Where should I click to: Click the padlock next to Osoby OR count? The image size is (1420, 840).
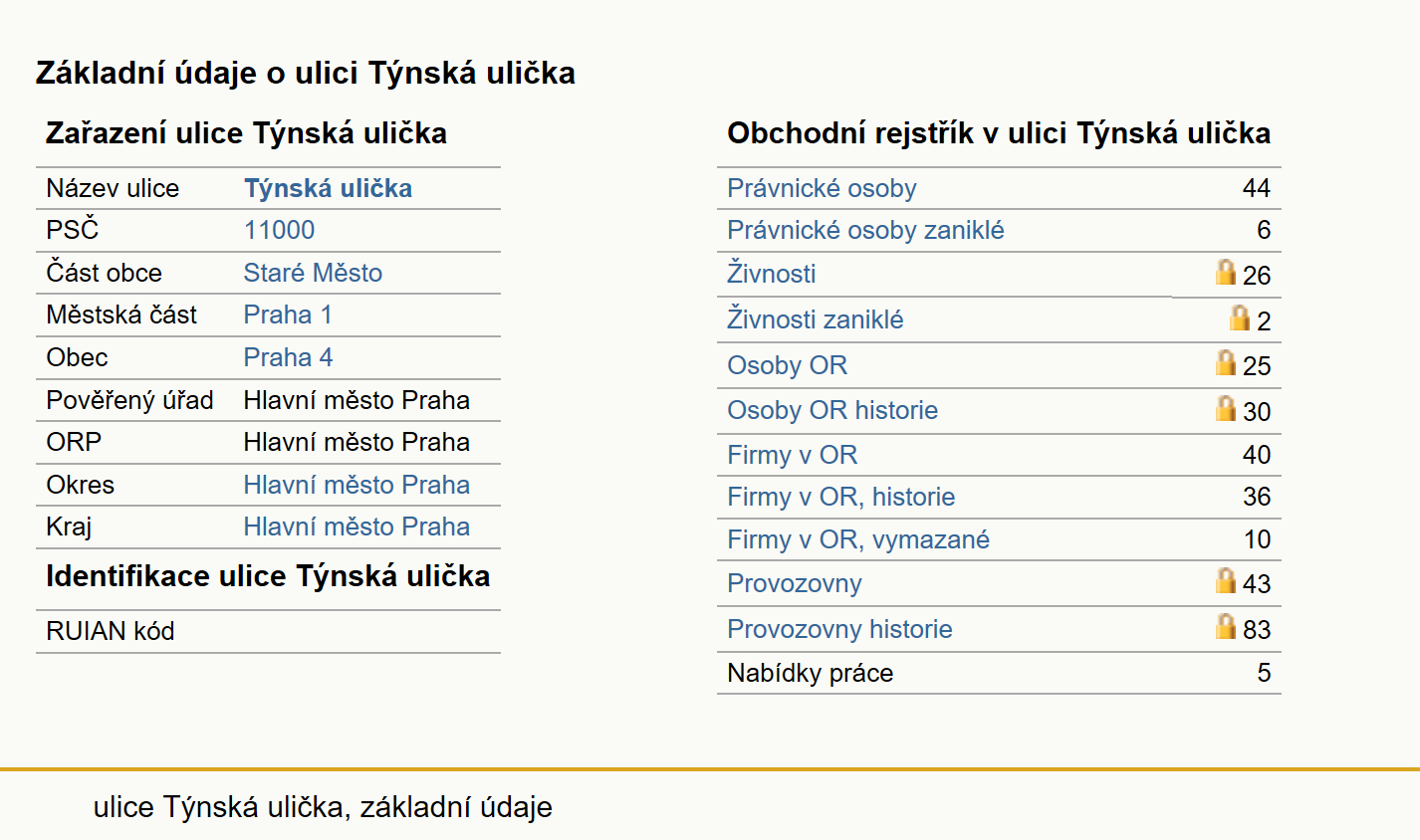[x=1226, y=362]
